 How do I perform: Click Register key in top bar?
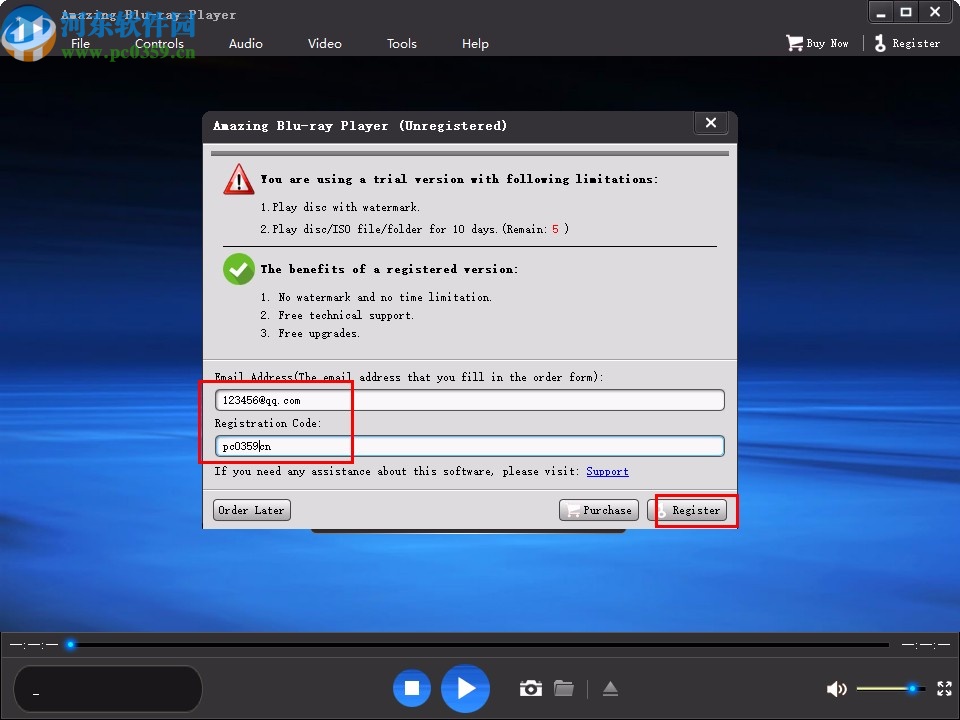point(907,43)
